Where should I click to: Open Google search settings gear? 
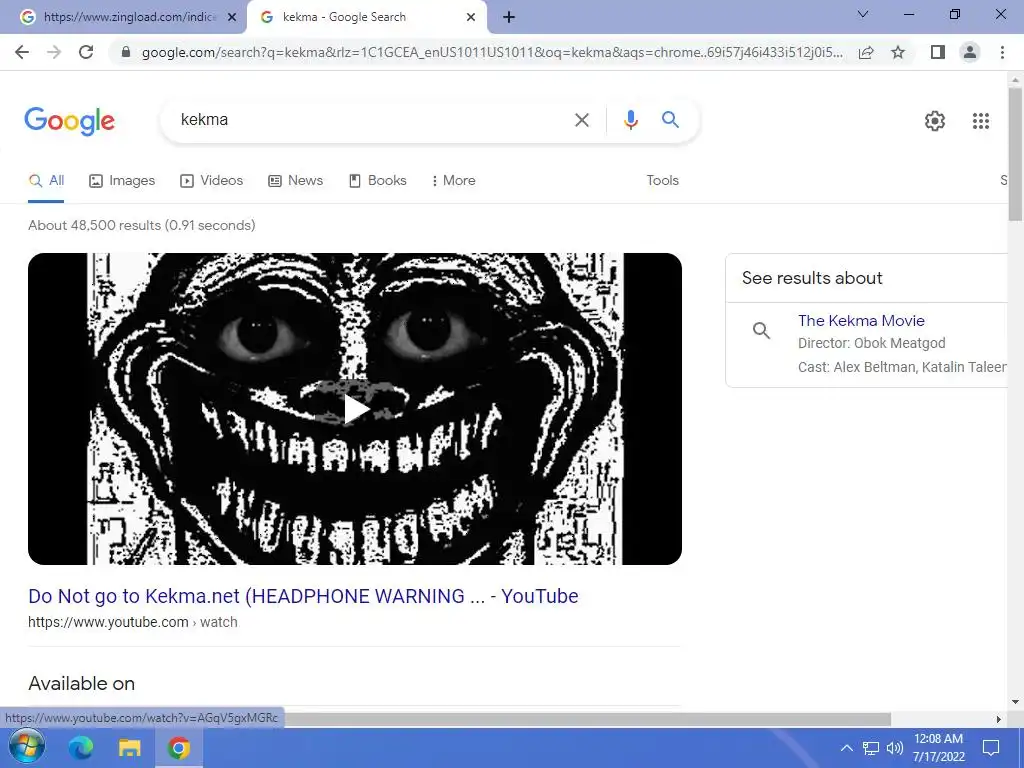point(935,121)
